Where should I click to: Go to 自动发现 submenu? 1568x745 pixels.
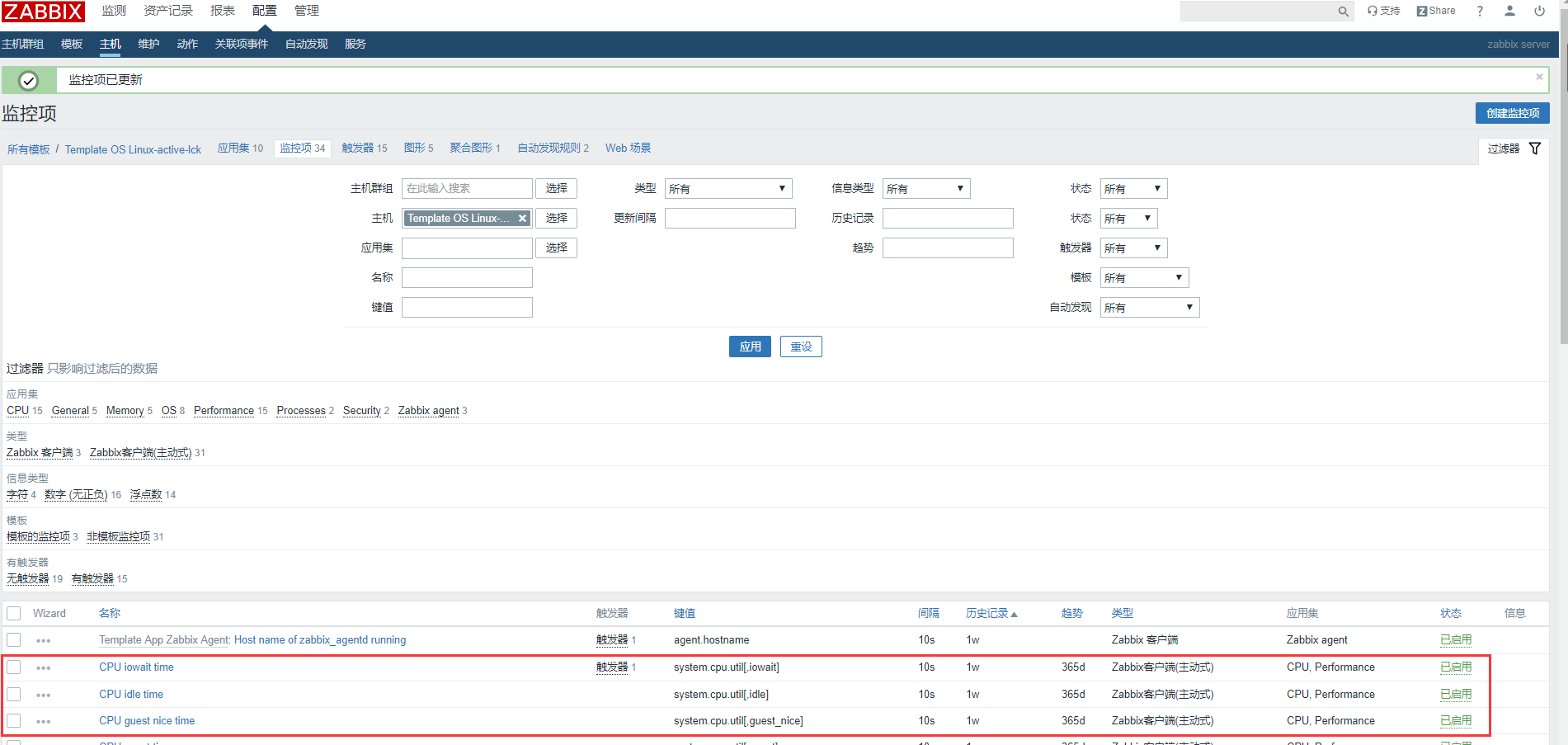(x=307, y=44)
